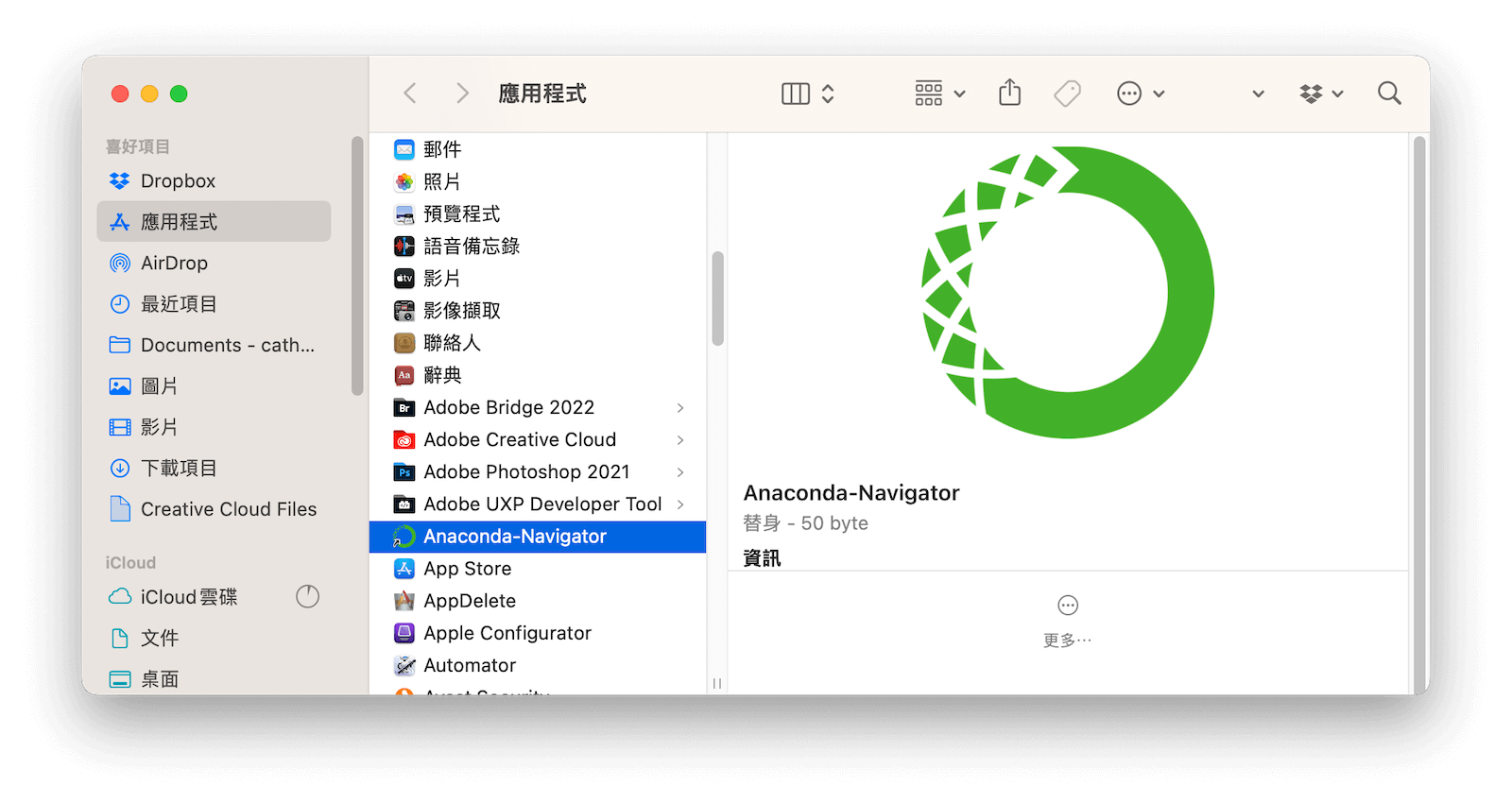Viewport: 1512px width, 803px height.
Task: Select the Adobe Bridge 2022 folder
Action: pos(538,407)
